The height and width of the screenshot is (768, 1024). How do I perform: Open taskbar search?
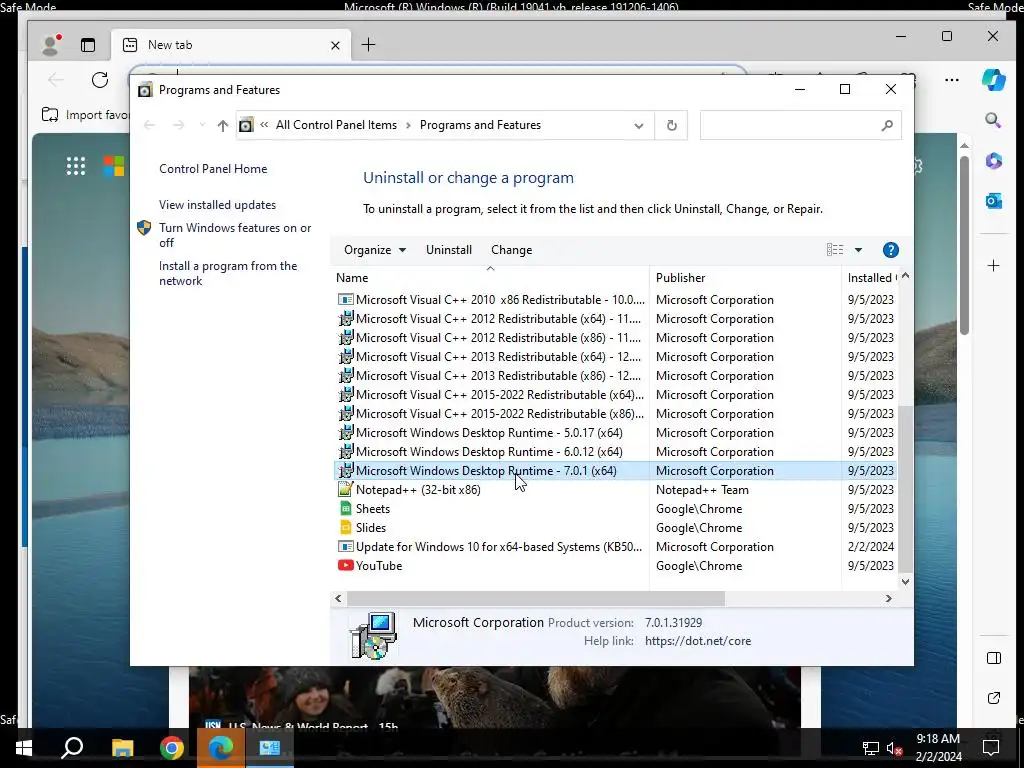[72, 748]
